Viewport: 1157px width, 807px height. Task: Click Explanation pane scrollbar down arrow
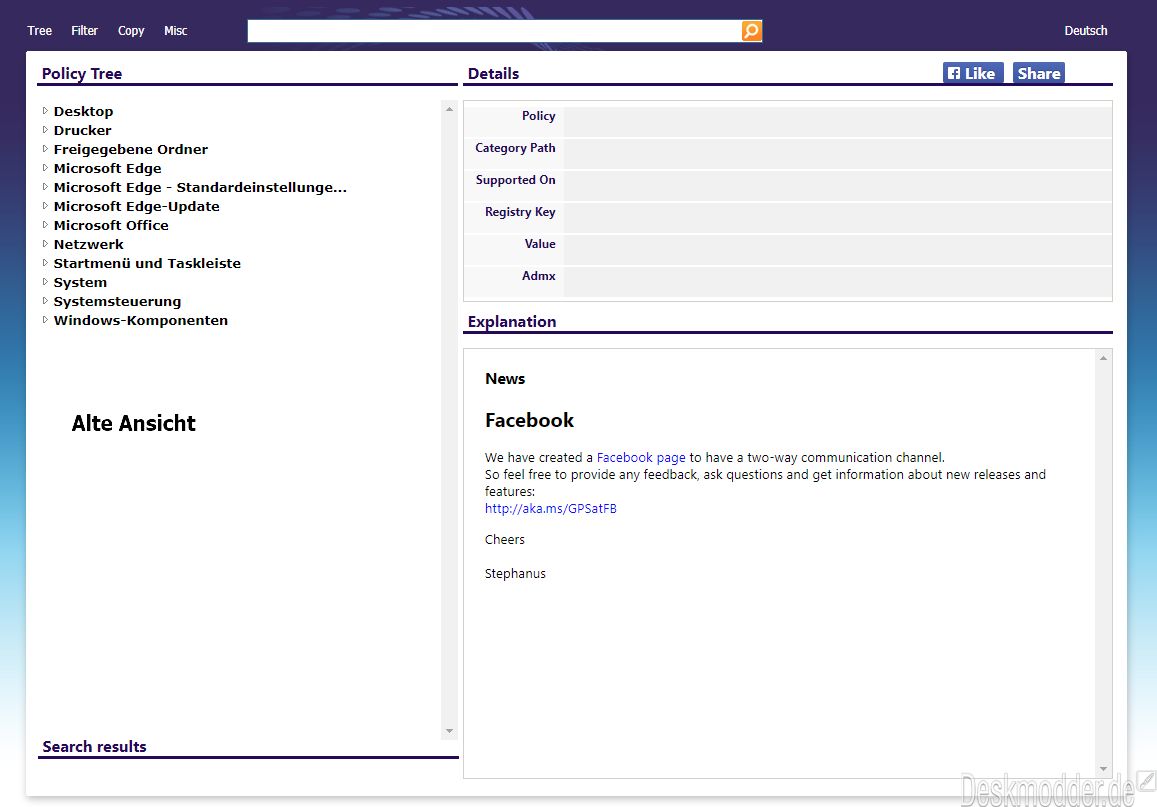click(x=1103, y=769)
